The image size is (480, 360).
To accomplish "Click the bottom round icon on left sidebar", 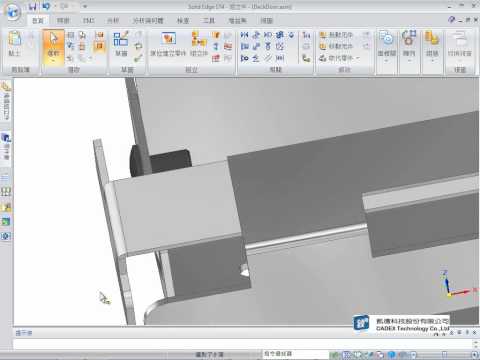I will [6, 236].
